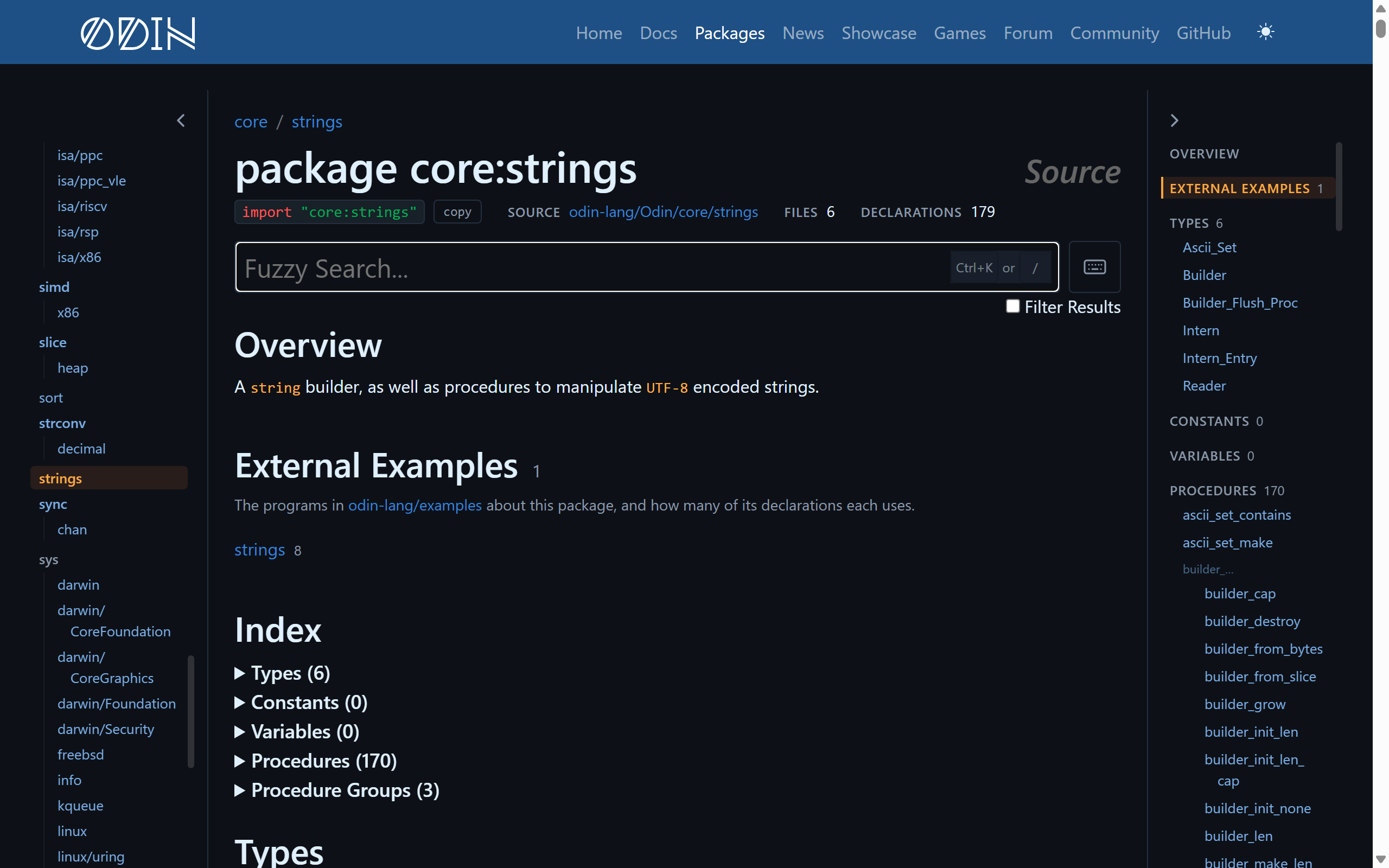Click the left sidebar scrollbar thumb

[x=191, y=711]
